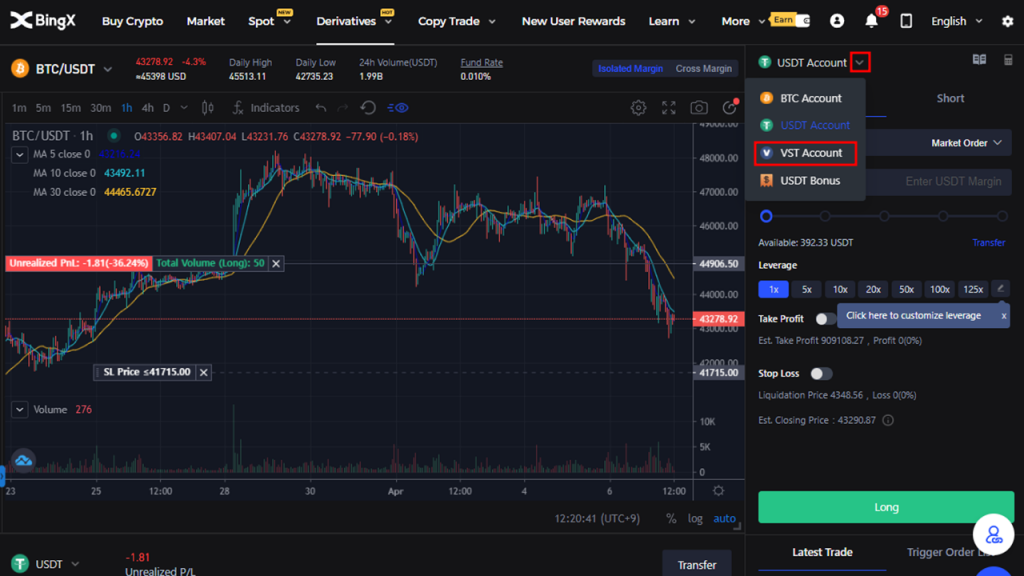The width and height of the screenshot is (1024, 576).
Task: Click the mobile app download icon
Action: click(906, 21)
